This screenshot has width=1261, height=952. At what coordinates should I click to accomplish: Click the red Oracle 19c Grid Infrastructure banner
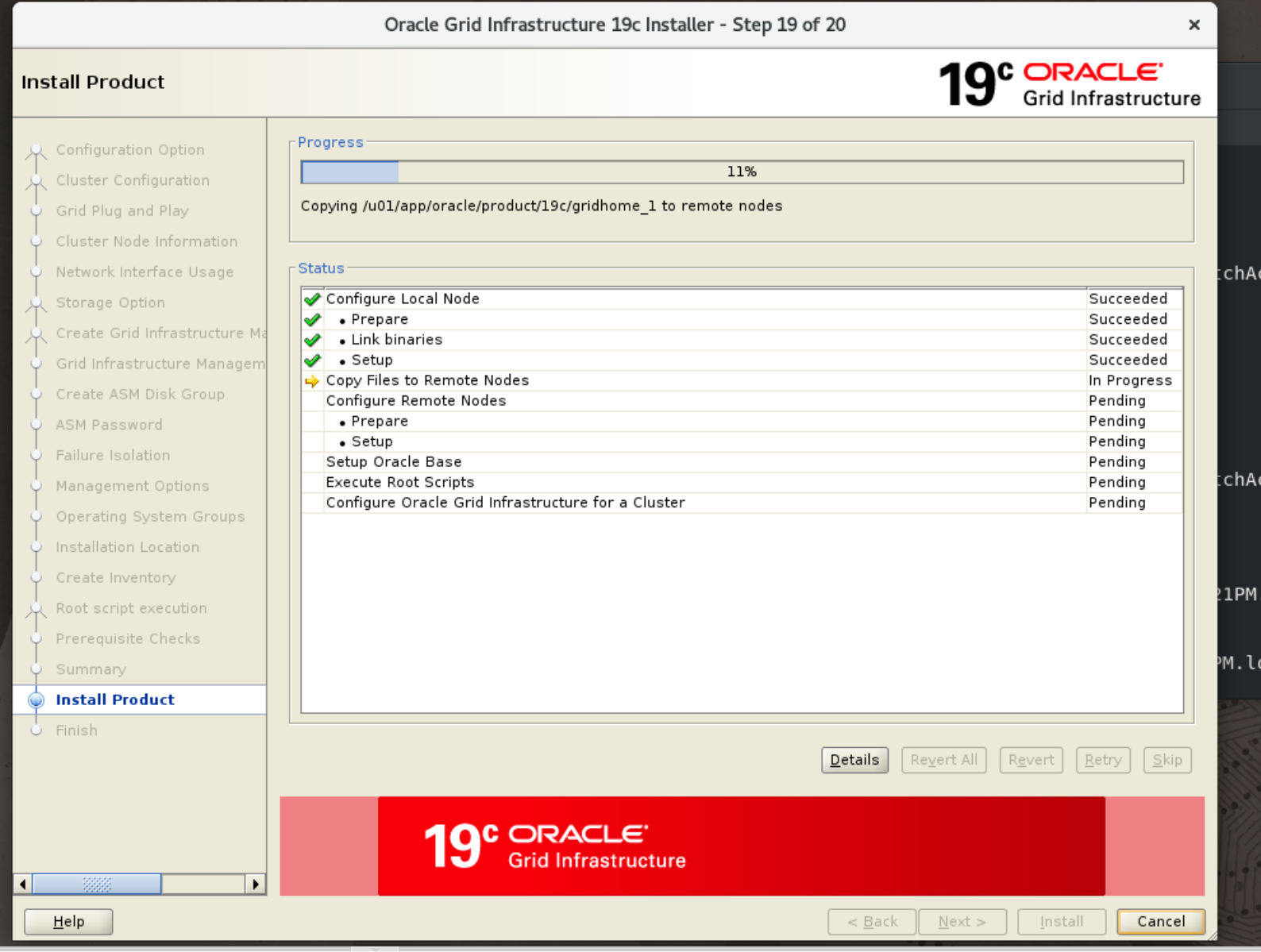pos(742,846)
